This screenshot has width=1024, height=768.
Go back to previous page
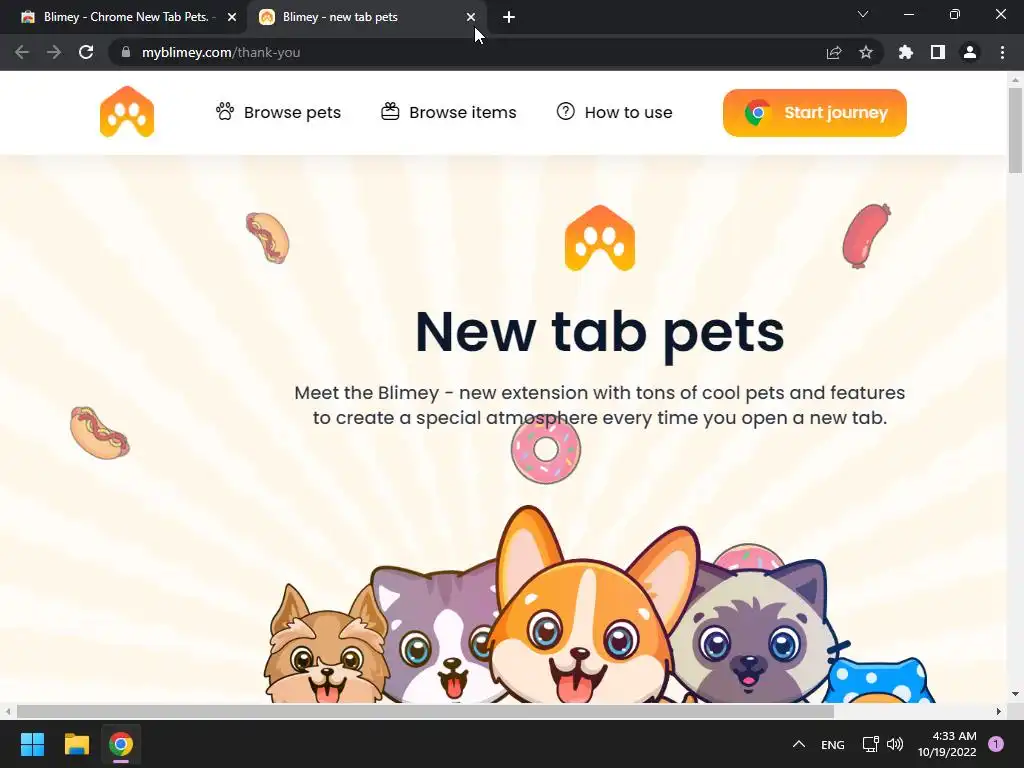[x=22, y=52]
